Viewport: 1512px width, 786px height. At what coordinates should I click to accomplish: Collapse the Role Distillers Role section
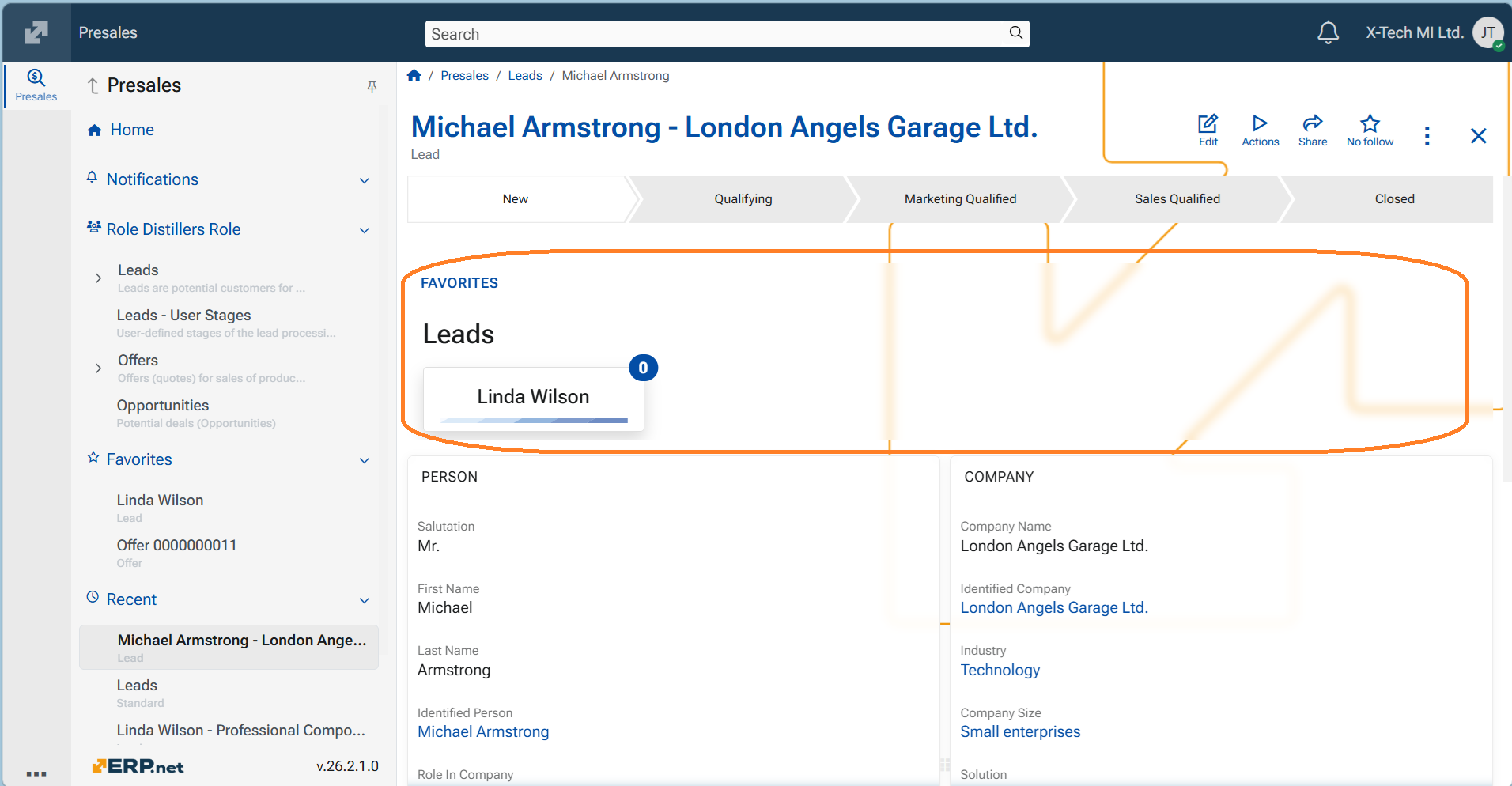365,230
